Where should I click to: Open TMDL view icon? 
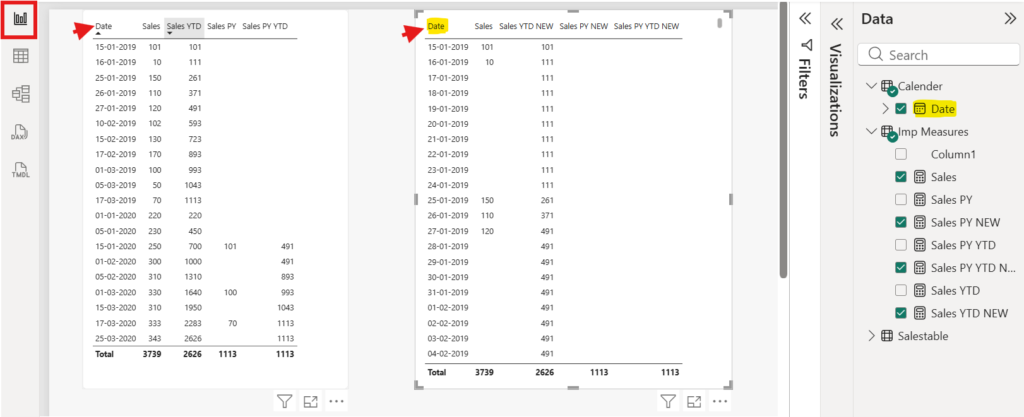20,171
